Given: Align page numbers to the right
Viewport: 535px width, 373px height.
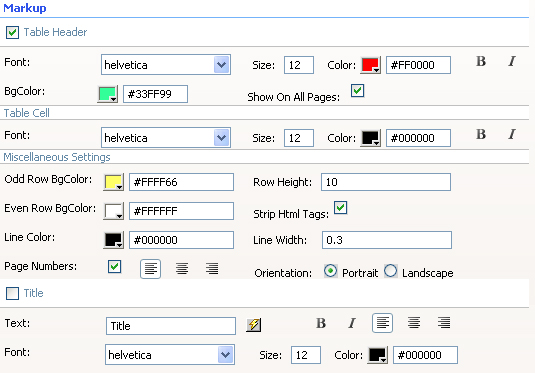Looking at the screenshot, I should (x=212, y=269).
